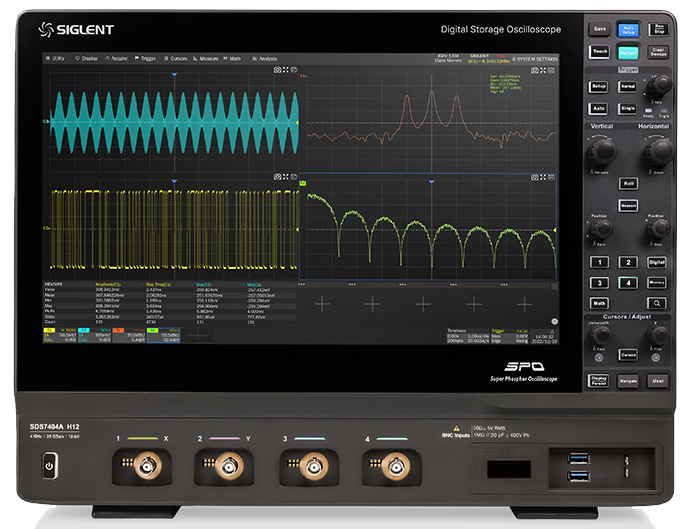The height and width of the screenshot is (529, 687).
Task: Open the Trigger info box on screen
Action: (x=510, y=336)
